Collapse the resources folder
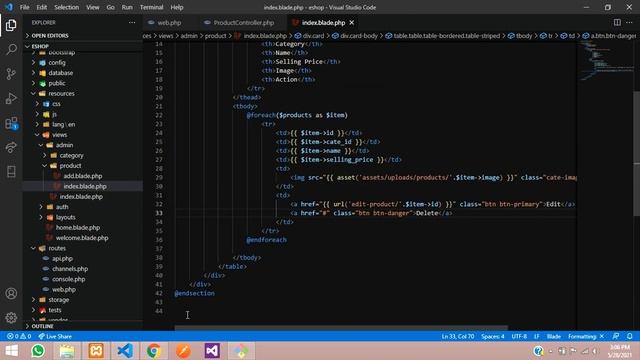The height and width of the screenshot is (360, 640). [61, 93]
